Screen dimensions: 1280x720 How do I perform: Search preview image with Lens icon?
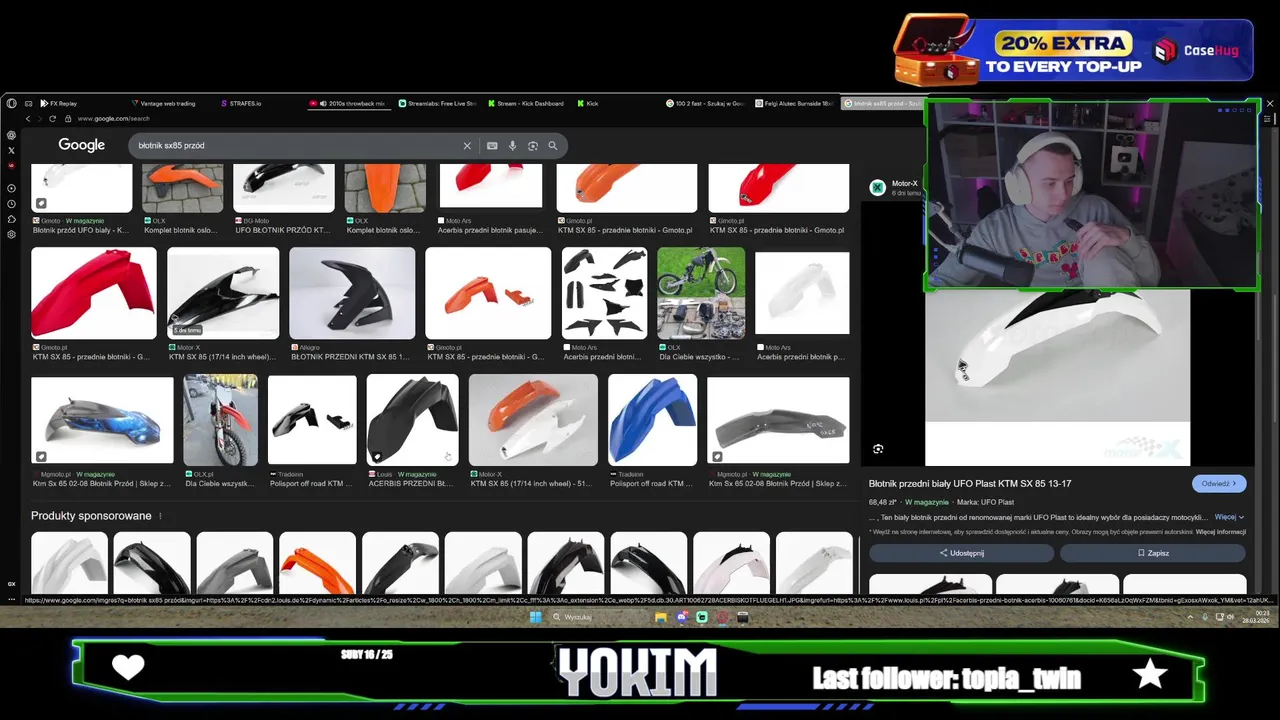878,449
